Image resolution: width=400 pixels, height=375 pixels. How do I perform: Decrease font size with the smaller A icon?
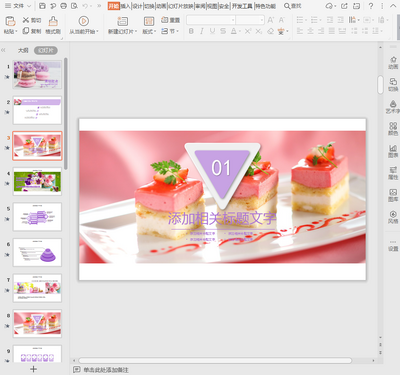[282, 20]
